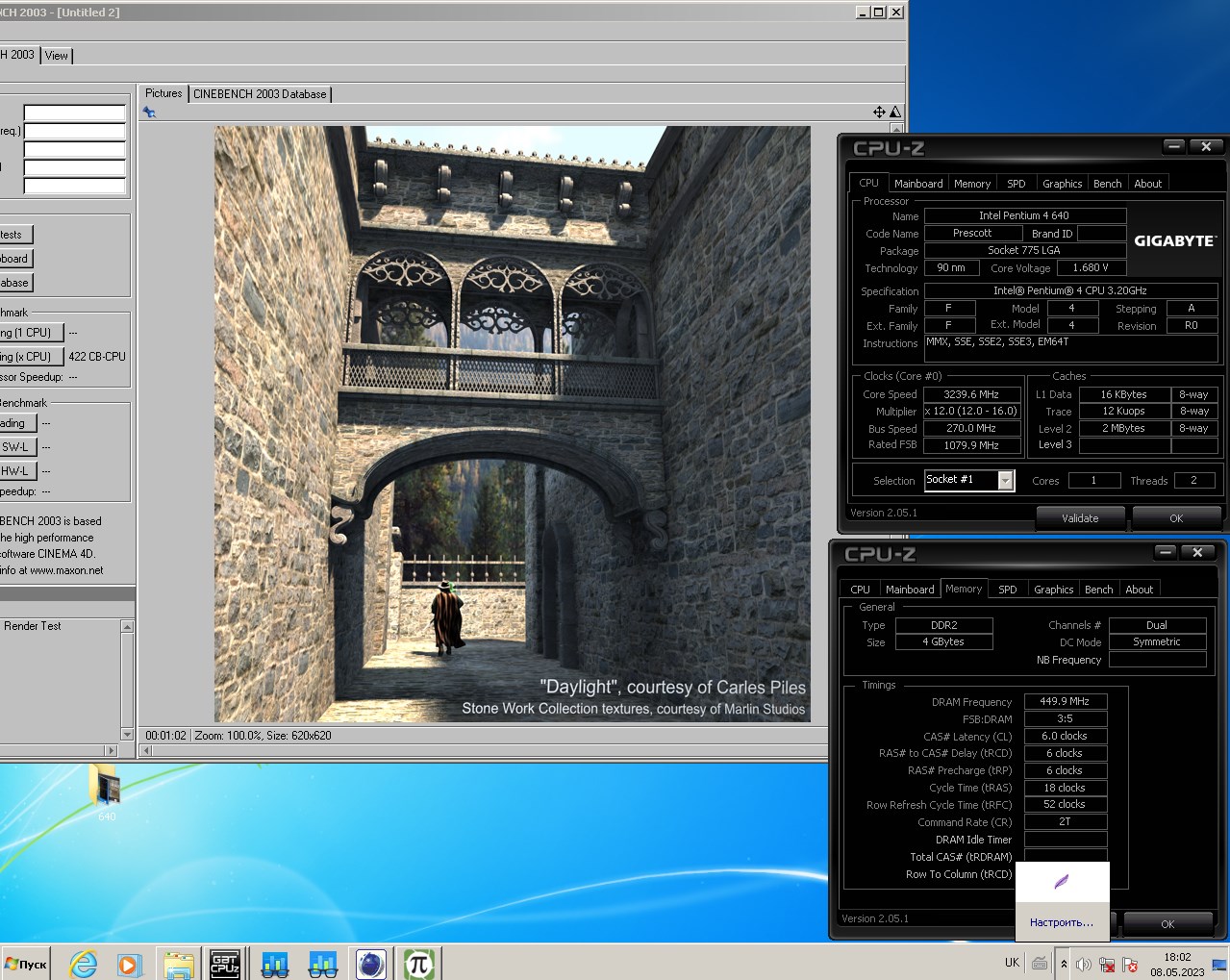Click the triangle icon beside the move icon
Image resolution: width=1230 pixels, height=980 pixels.
pyautogui.click(x=895, y=112)
